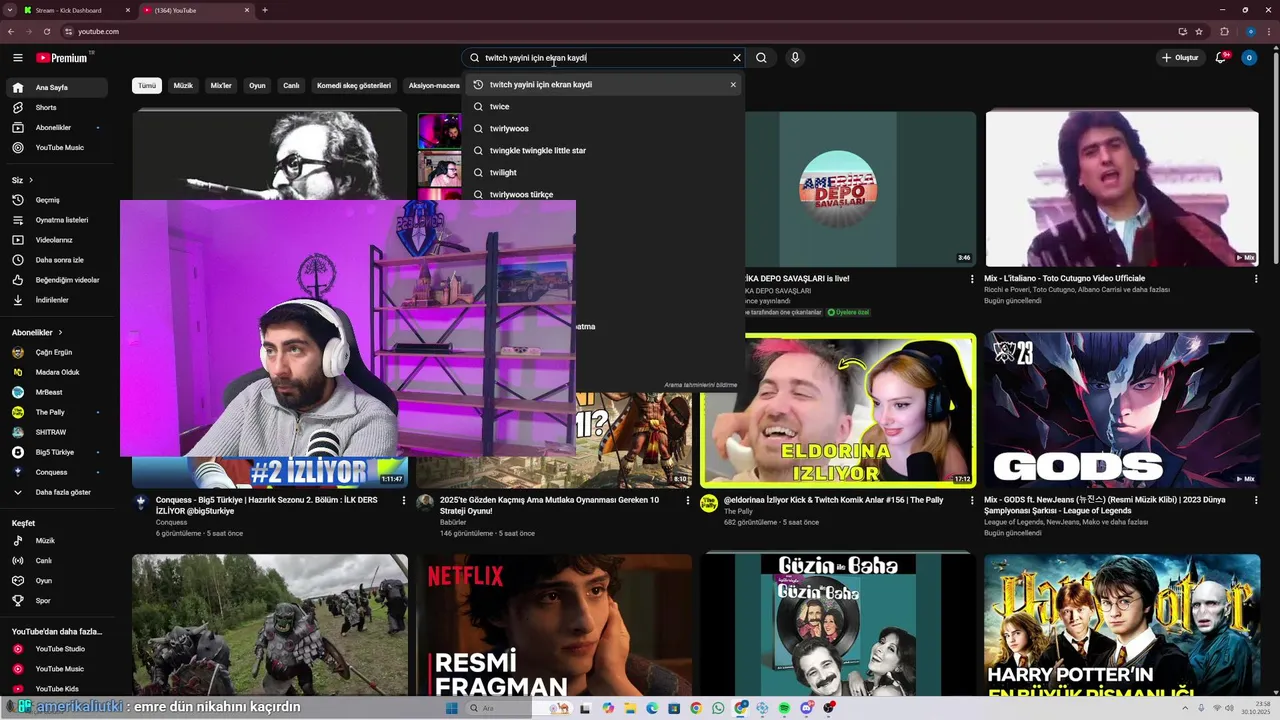
Task: Remove first suggestion with its X
Action: tap(733, 85)
